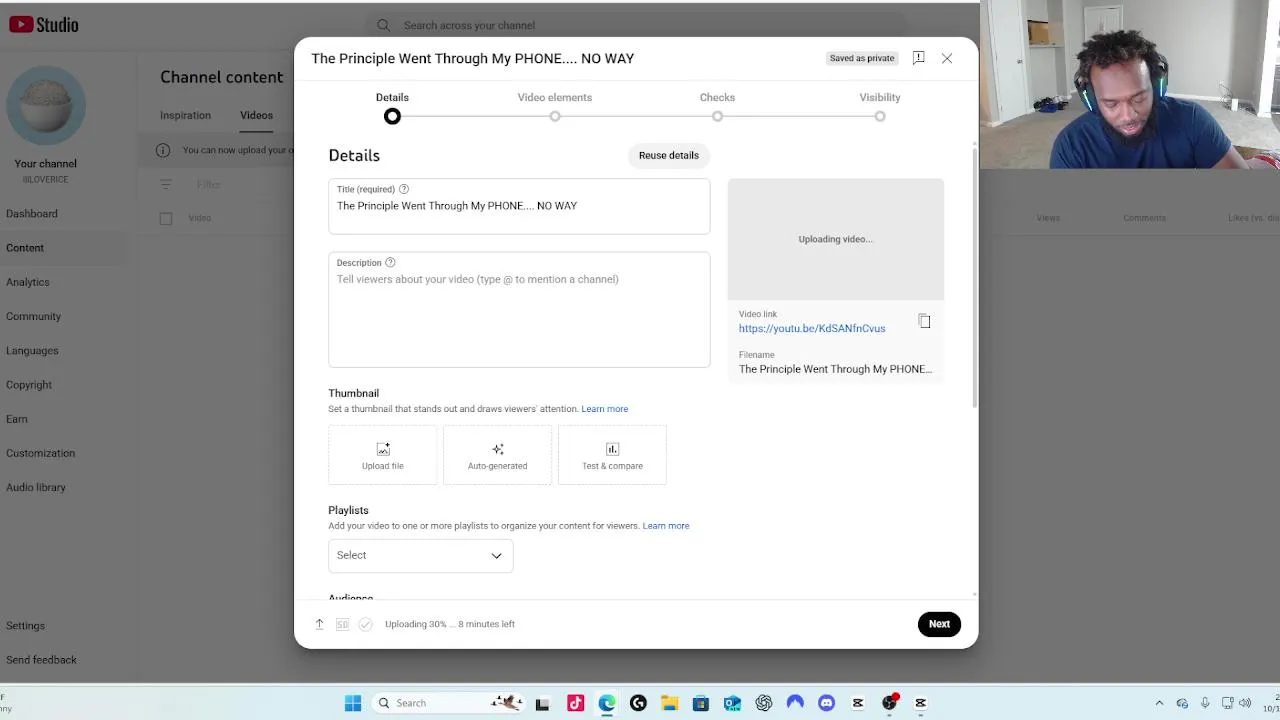Click the YouTube Studio logo
This screenshot has width=1280, height=720.
point(43,25)
